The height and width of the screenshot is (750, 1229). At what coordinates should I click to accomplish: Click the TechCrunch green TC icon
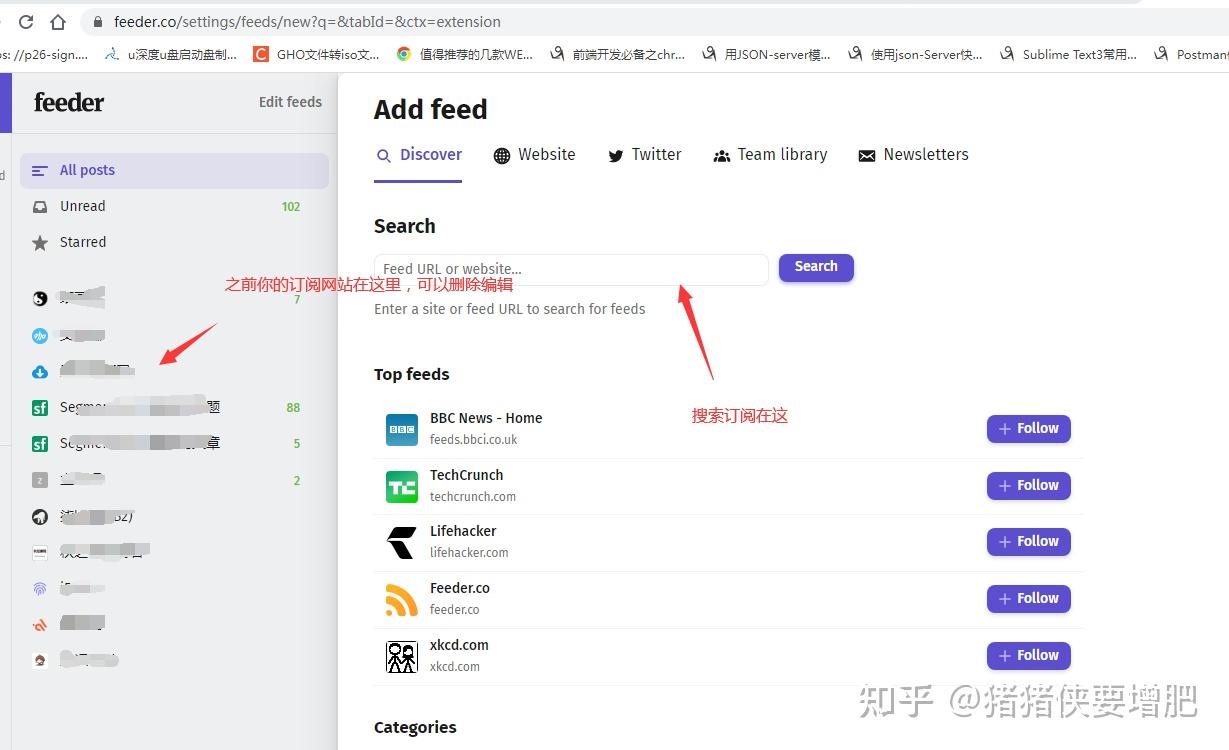tap(401, 485)
